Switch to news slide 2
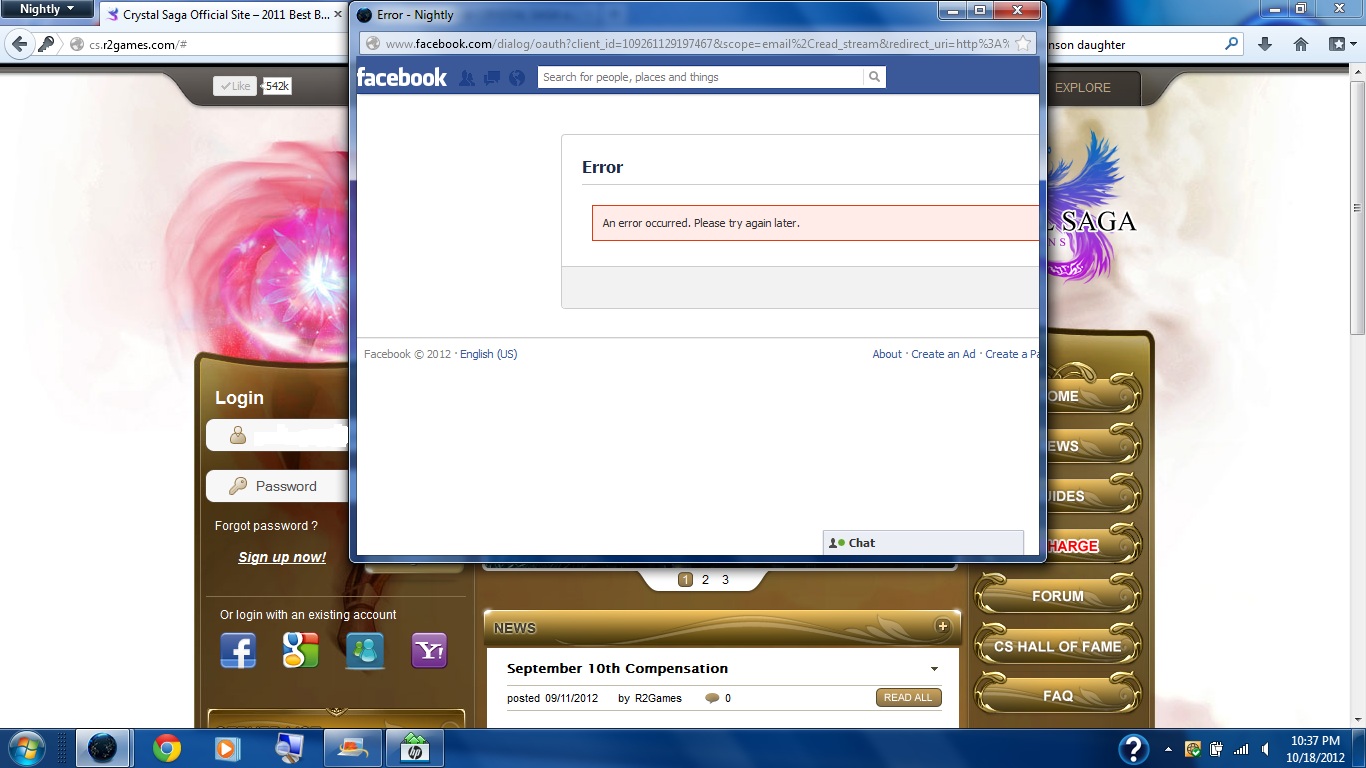1366x768 pixels. point(705,579)
